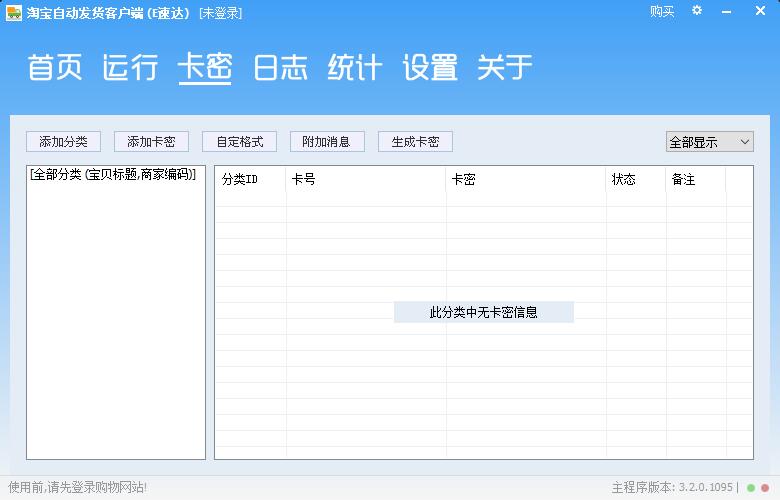Open the 运行 tab

(x=130, y=68)
